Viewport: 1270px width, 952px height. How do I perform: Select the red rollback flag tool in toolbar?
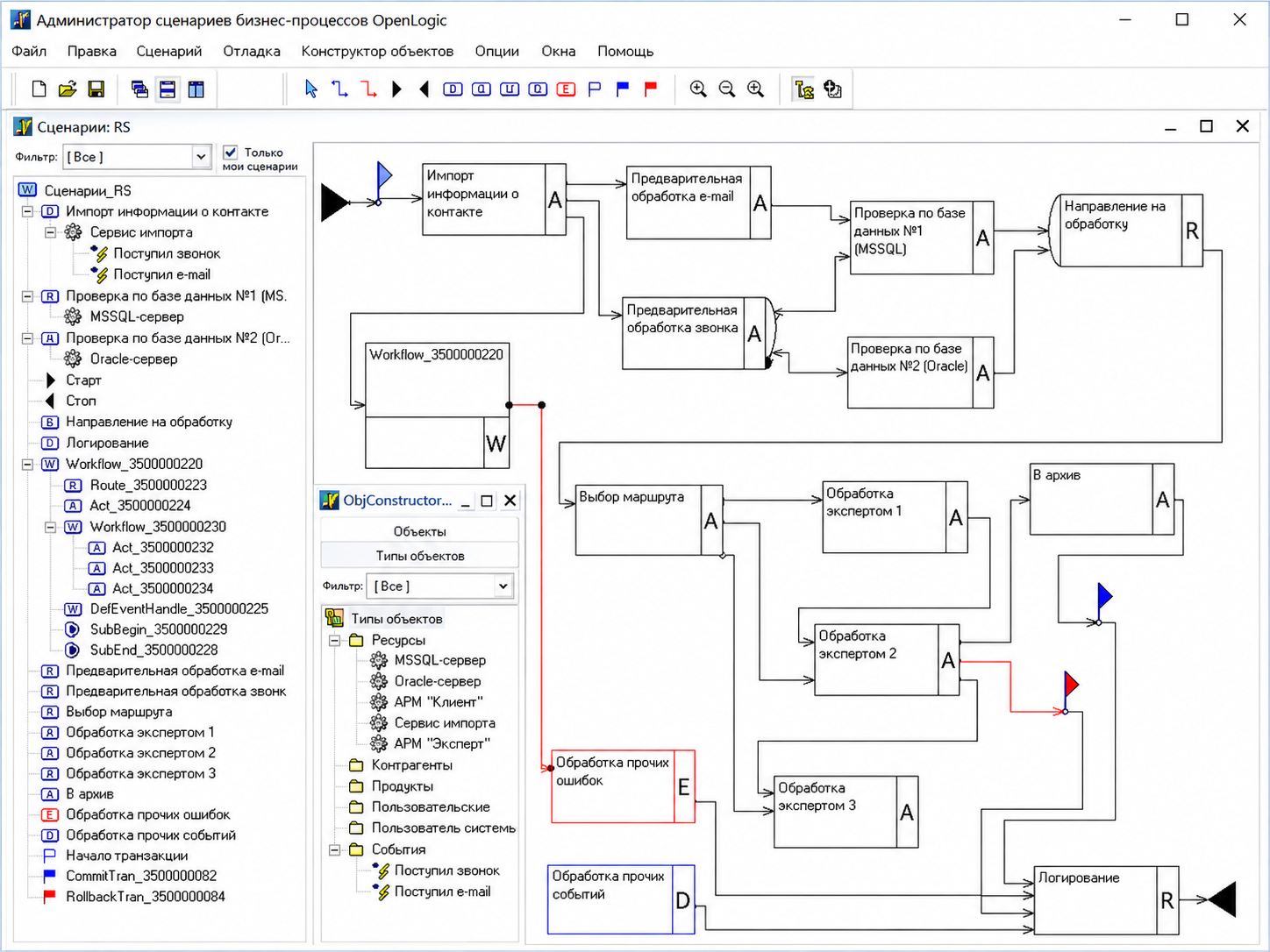(x=651, y=89)
